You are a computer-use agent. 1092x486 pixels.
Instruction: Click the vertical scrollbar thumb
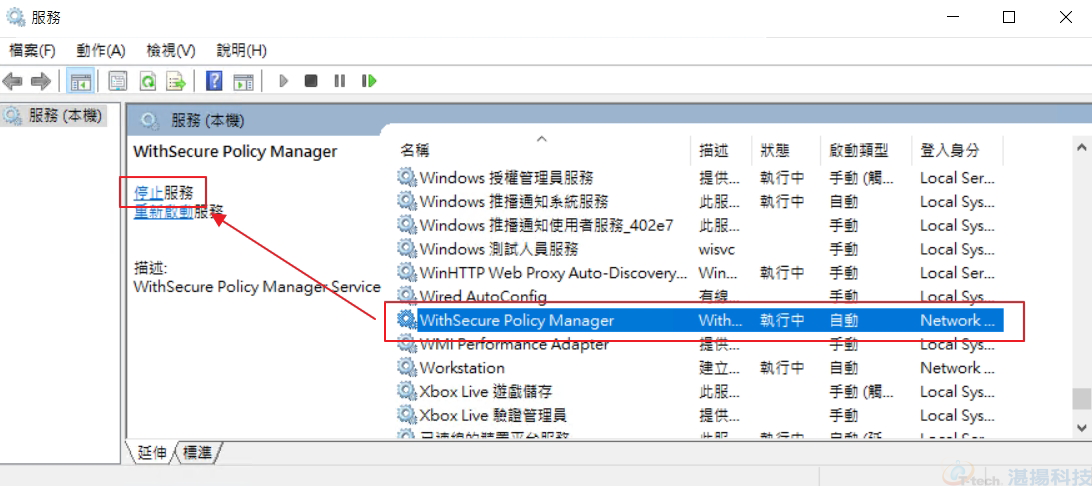pos(1081,399)
